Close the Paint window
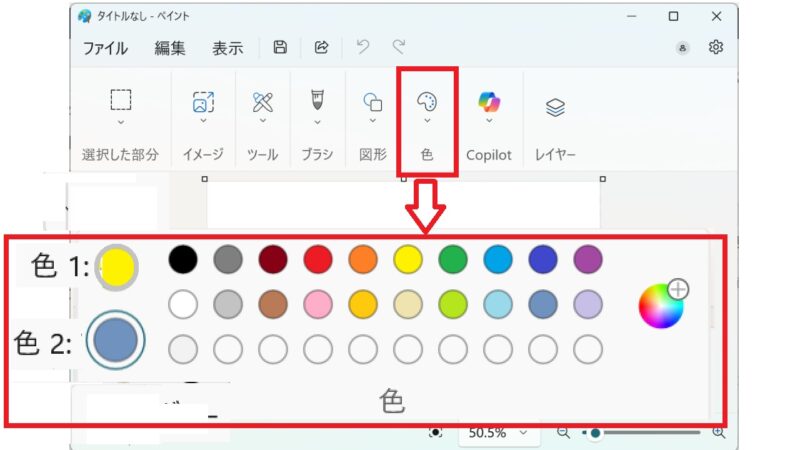Screen dimensions: 800x450 pyautogui.click(x=716, y=16)
